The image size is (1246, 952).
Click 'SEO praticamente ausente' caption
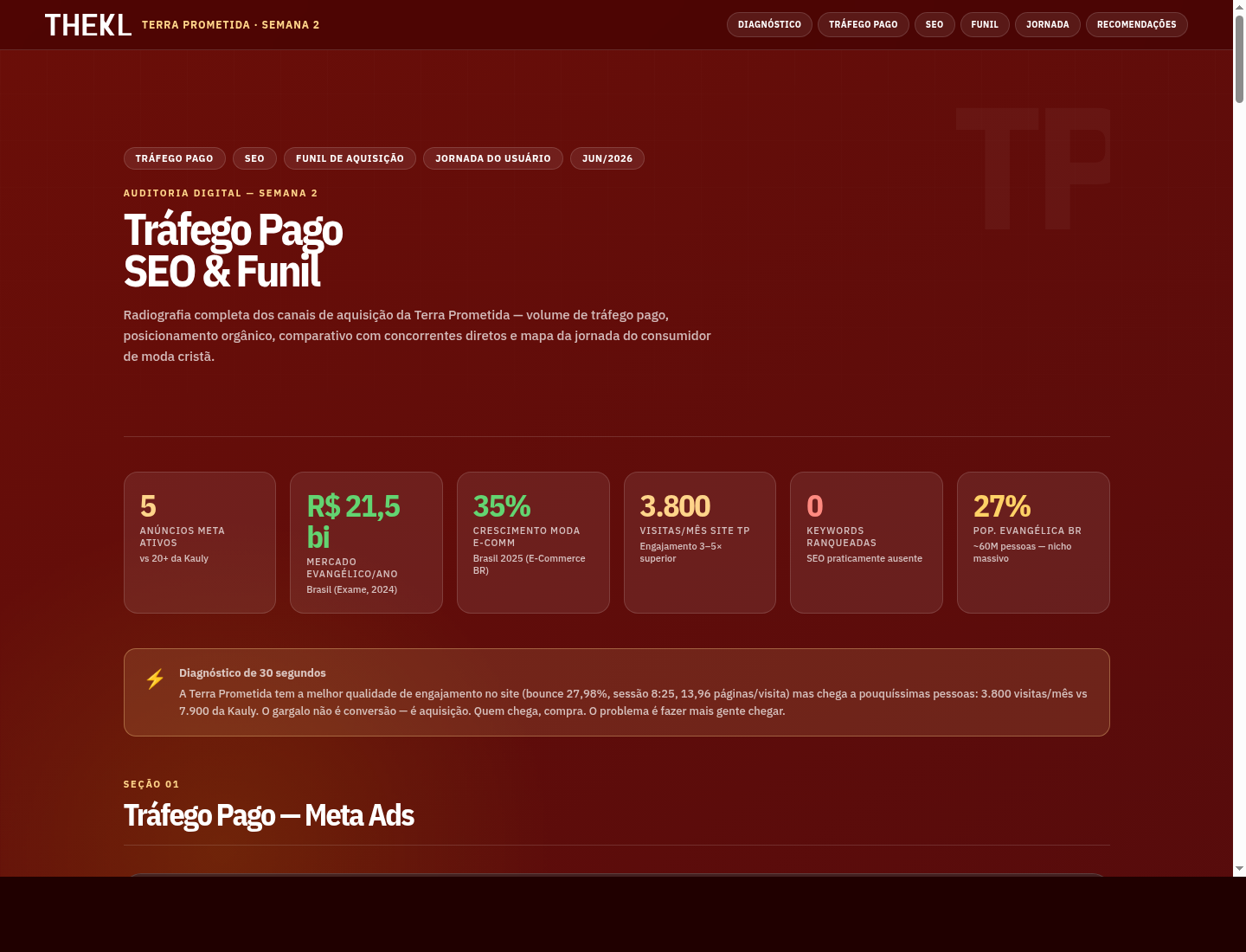(x=864, y=558)
